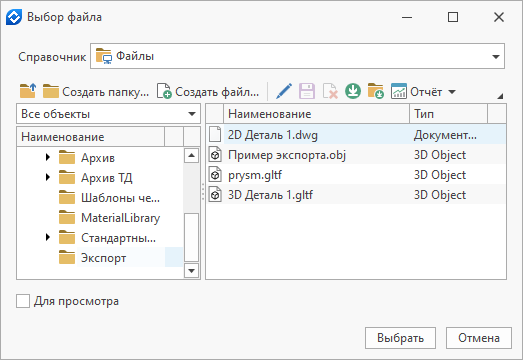Click the folder with download arrow icon
Viewport: 523px width, 360px height.
376,91
